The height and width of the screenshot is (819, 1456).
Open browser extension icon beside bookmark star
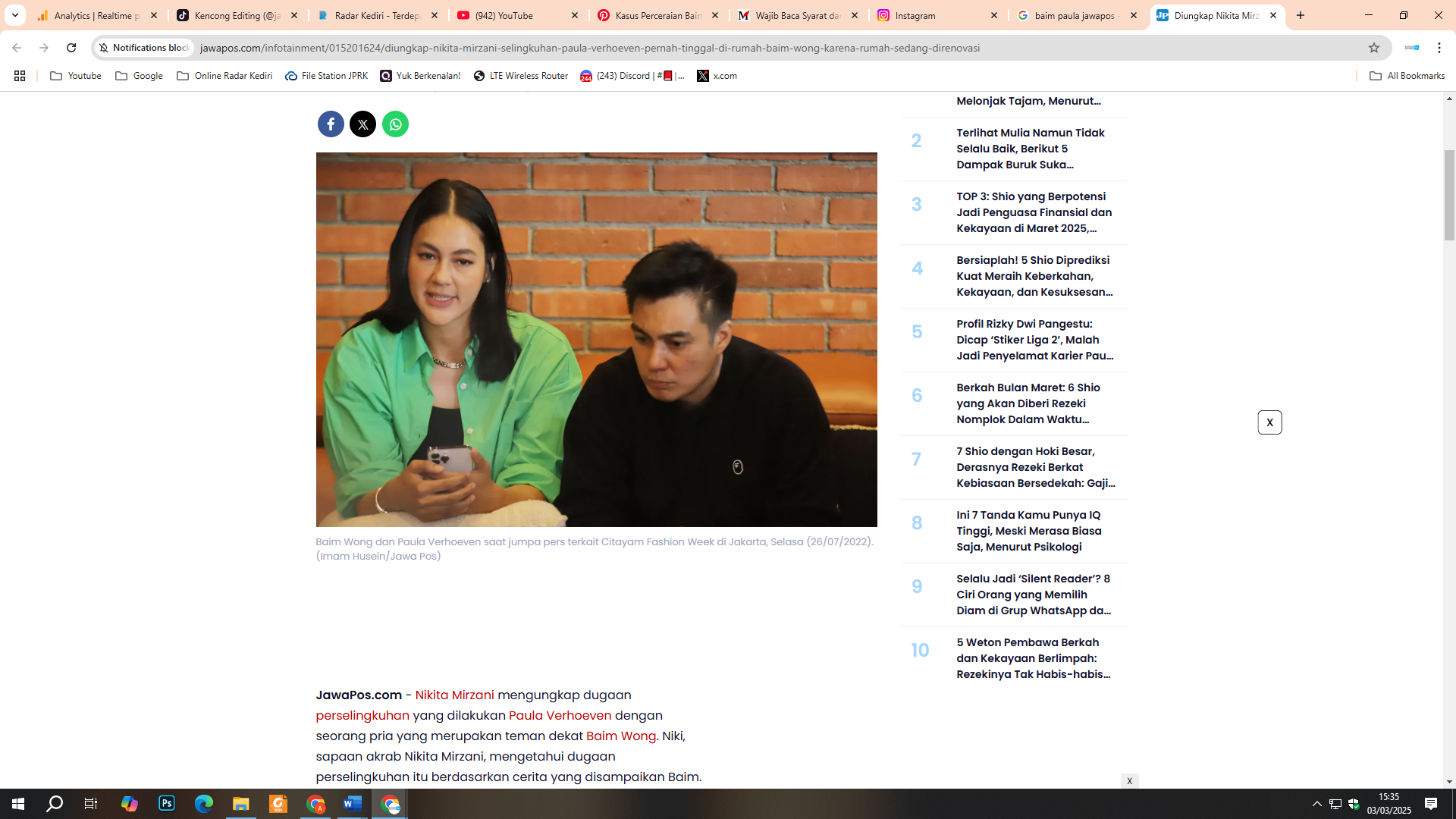[x=1411, y=48]
